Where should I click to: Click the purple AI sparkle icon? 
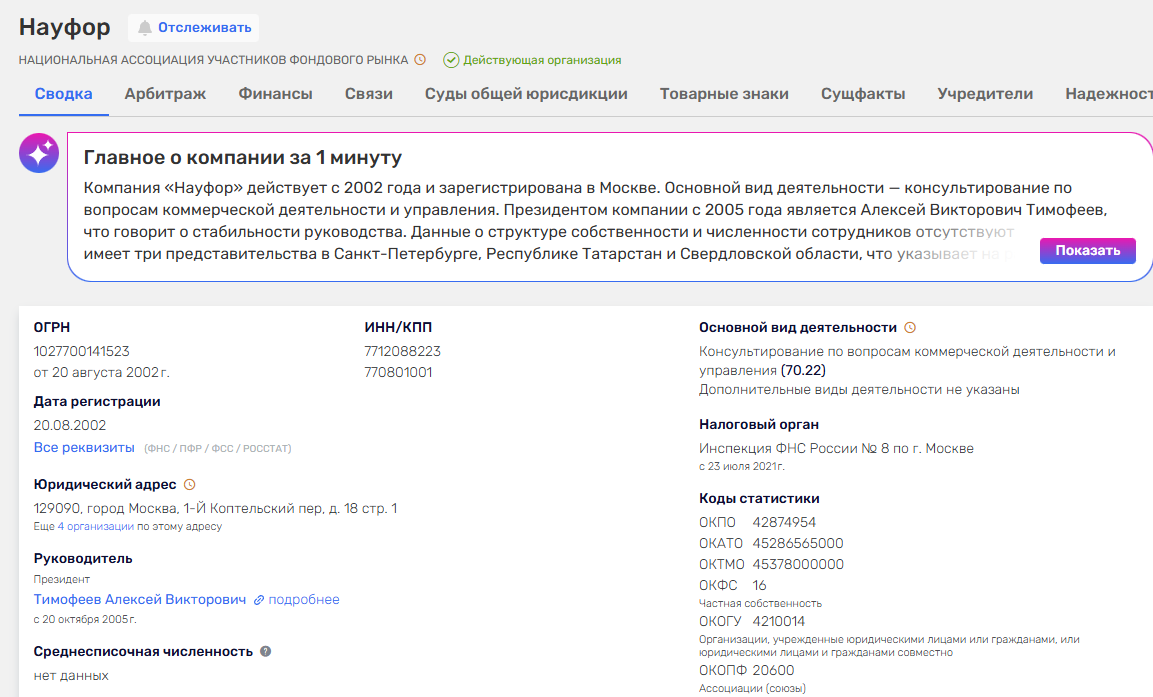pyautogui.click(x=40, y=153)
